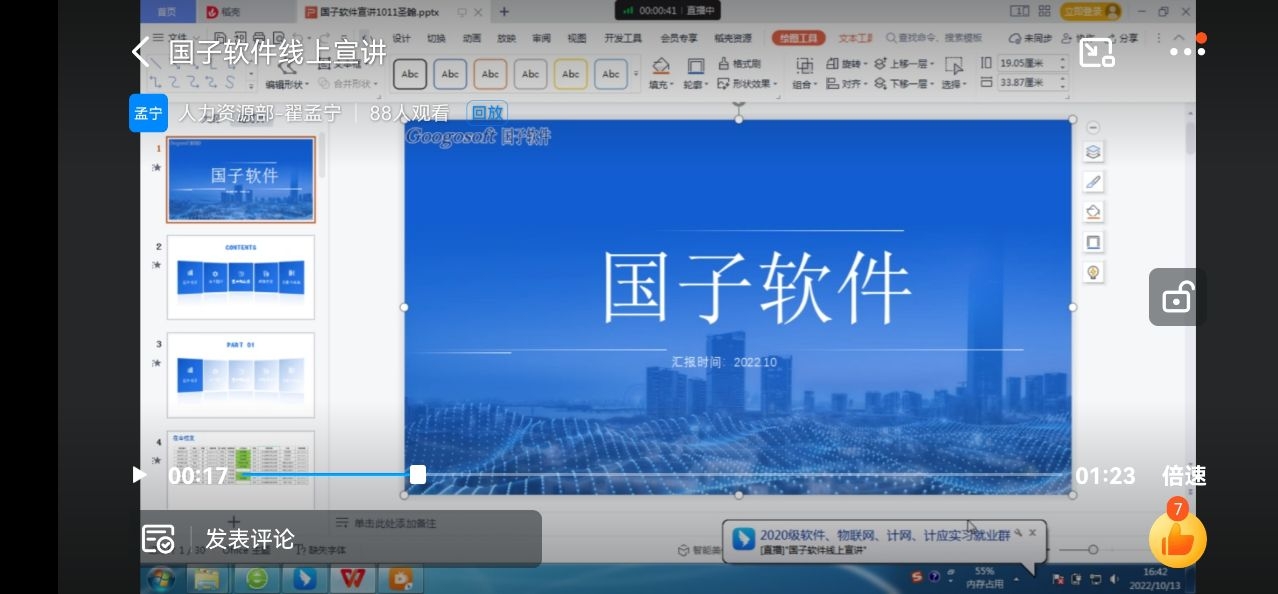Click the video progress slider handle
1278x594 pixels.
point(418,475)
